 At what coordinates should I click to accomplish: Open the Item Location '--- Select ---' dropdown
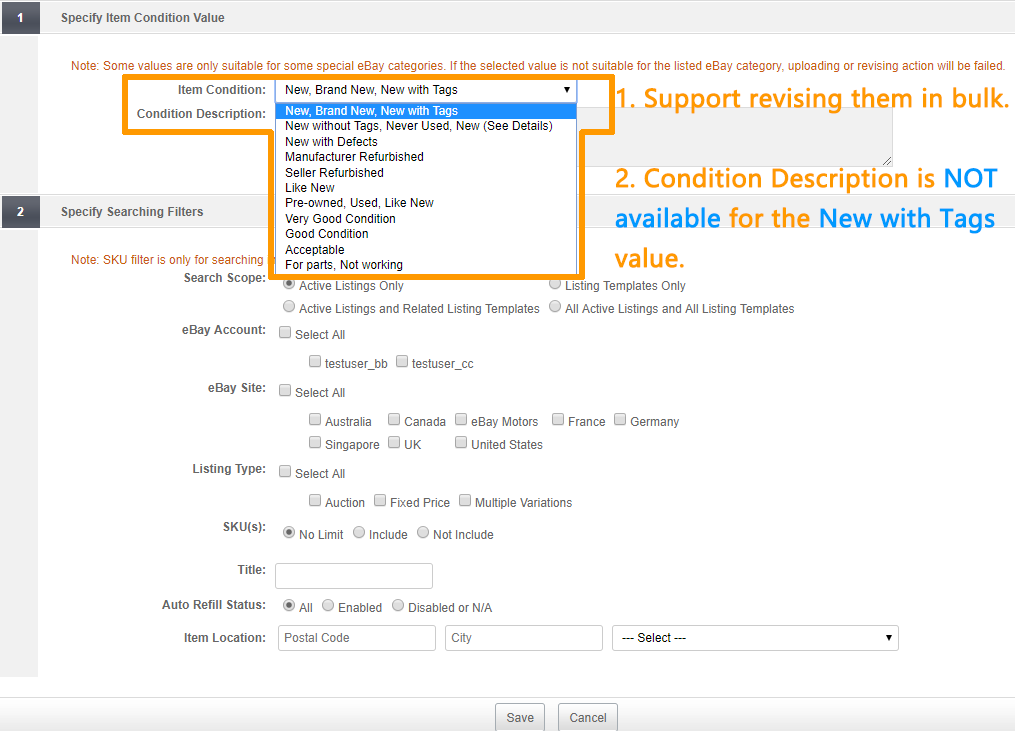click(755, 638)
